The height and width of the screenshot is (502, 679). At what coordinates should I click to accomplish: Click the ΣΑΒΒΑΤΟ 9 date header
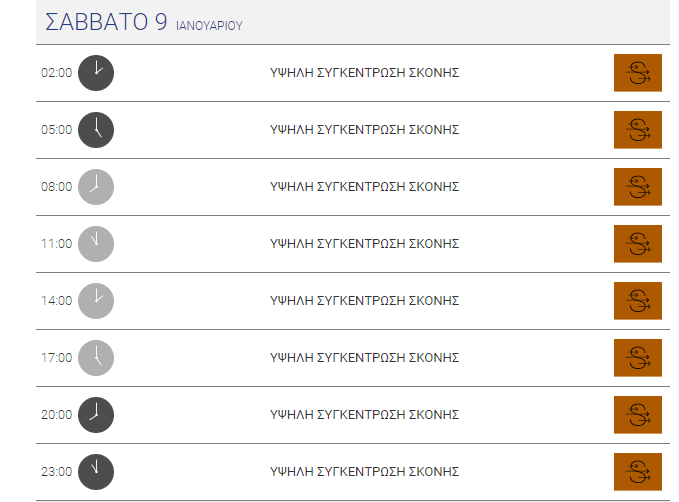[106, 22]
